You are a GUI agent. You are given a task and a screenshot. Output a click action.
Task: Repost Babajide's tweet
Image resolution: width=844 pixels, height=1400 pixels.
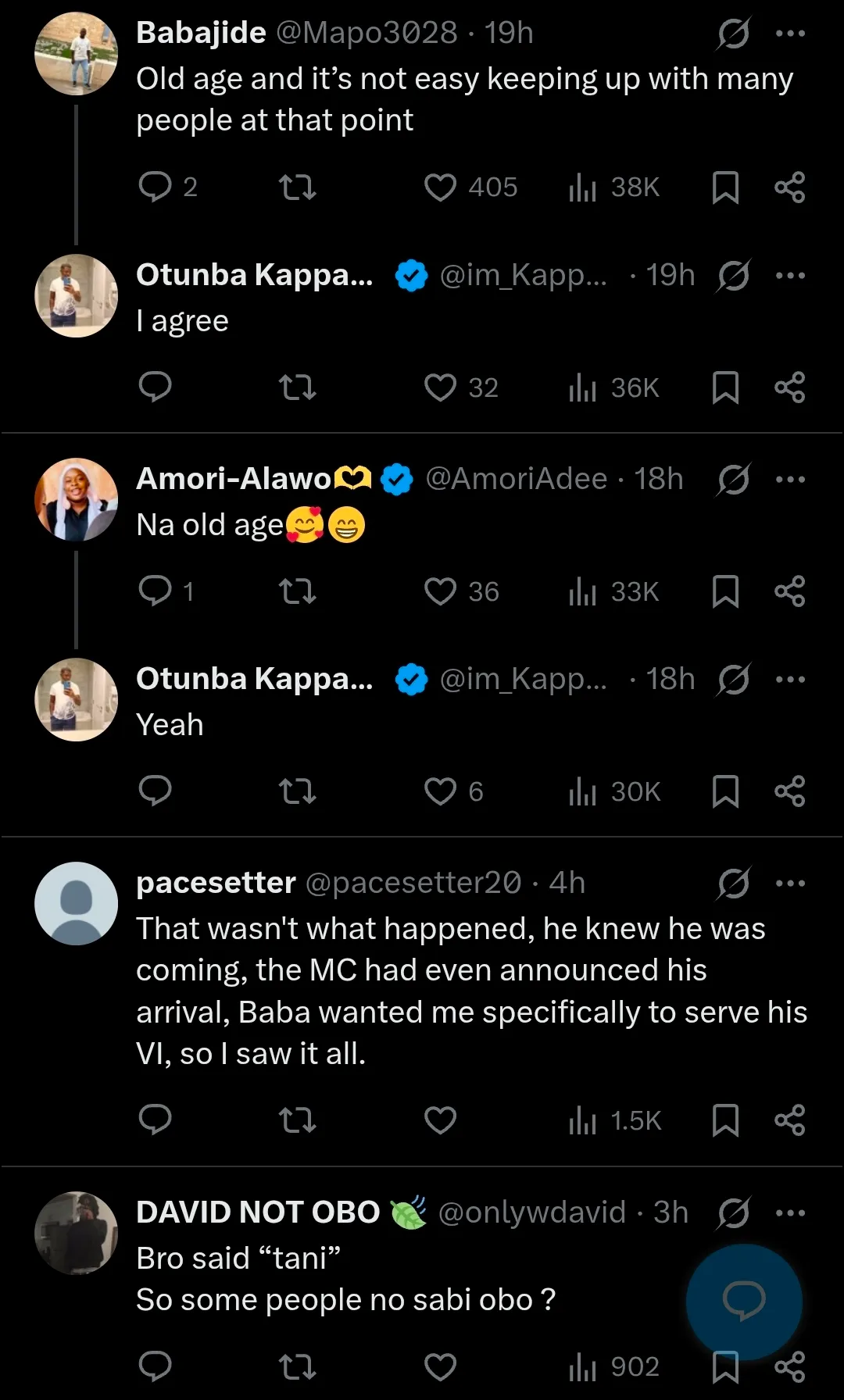coord(298,187)
